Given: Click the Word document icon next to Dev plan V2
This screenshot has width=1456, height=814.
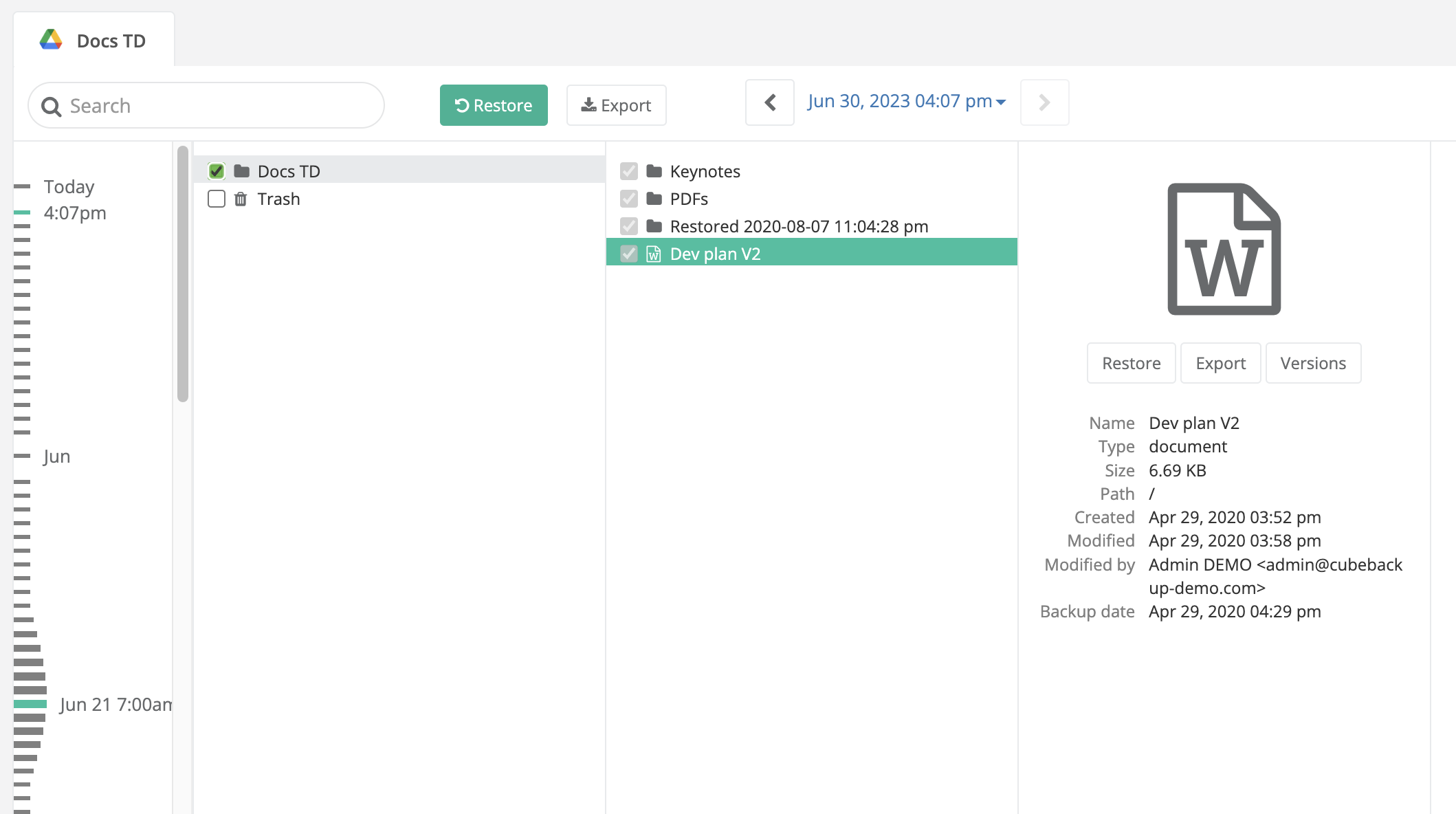Looking at the screenshot, I should click(x=654, y=253).
